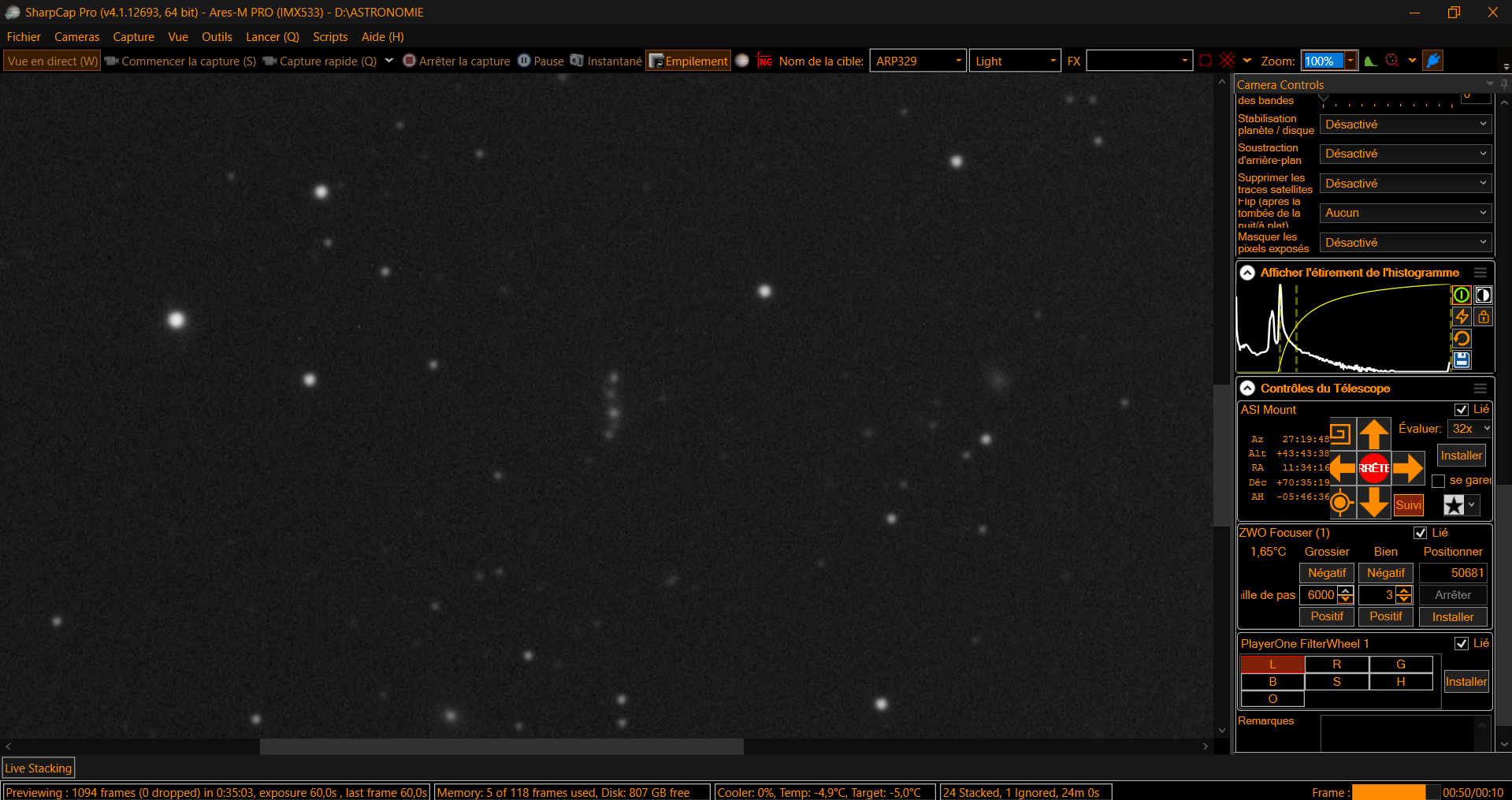Move the mount left with orange arrow
1512x800 pixels.
pyautogui.click(x=1343, y=468)
